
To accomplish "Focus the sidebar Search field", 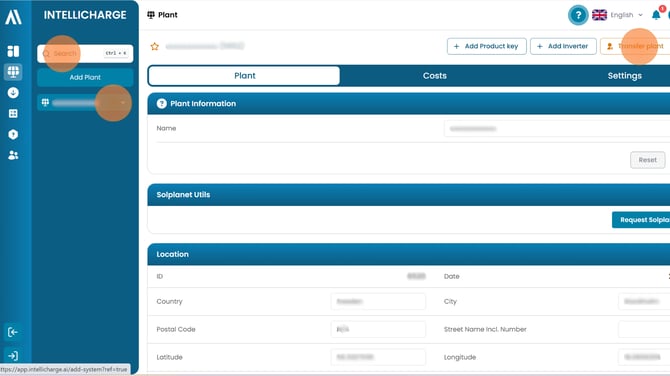I will coord(85,53).
